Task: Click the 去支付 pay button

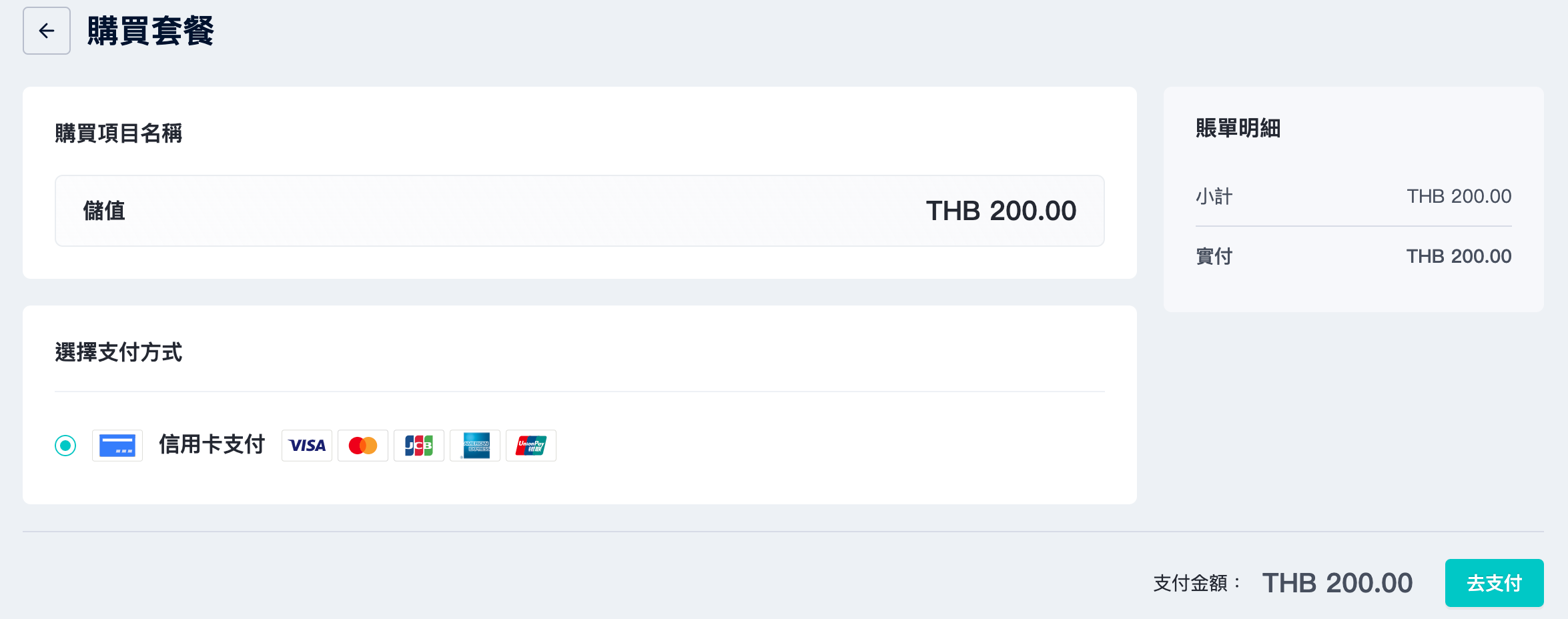Action: [x=1495, y=583]
